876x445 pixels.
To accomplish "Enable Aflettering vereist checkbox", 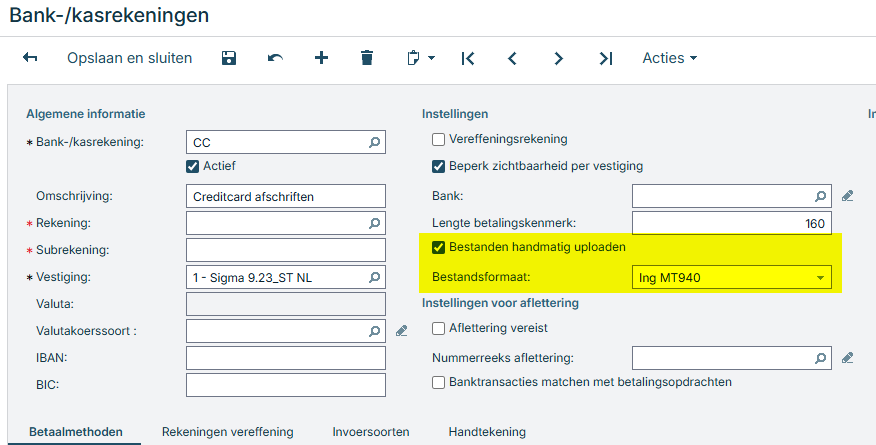I will (x=439, y=328).
